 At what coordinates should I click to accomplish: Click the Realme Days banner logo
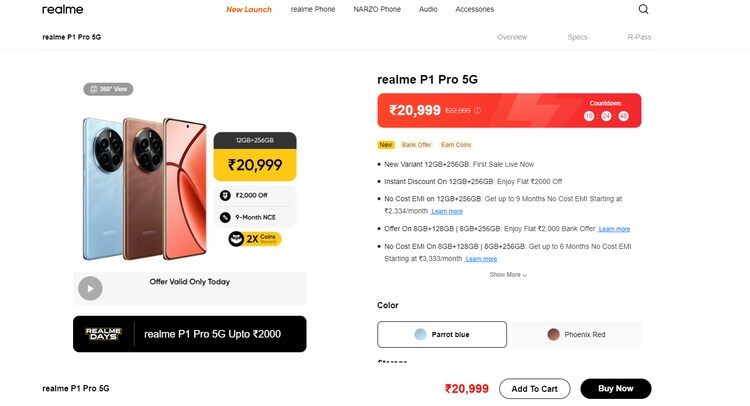[103, 334]
